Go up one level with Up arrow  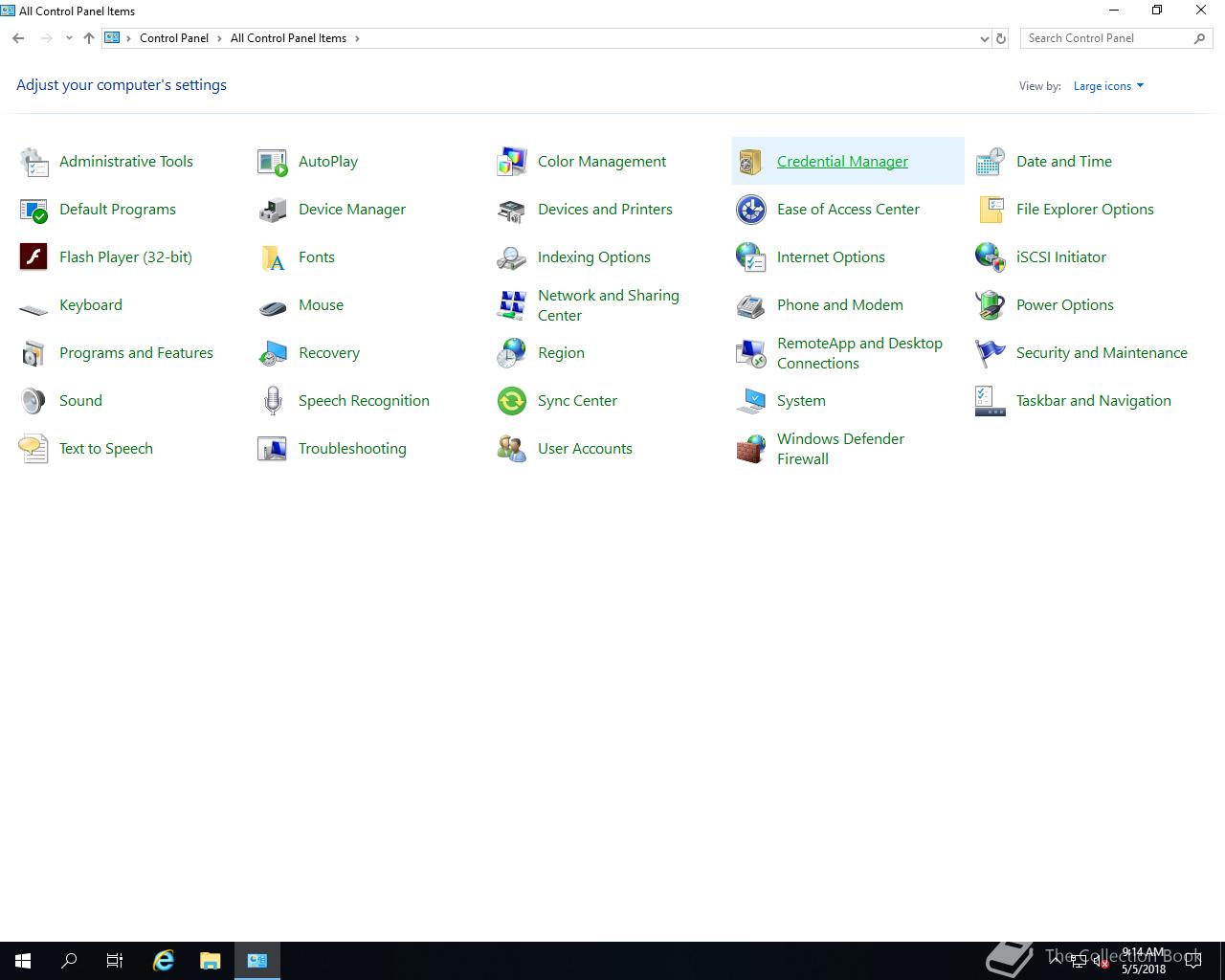89,38
